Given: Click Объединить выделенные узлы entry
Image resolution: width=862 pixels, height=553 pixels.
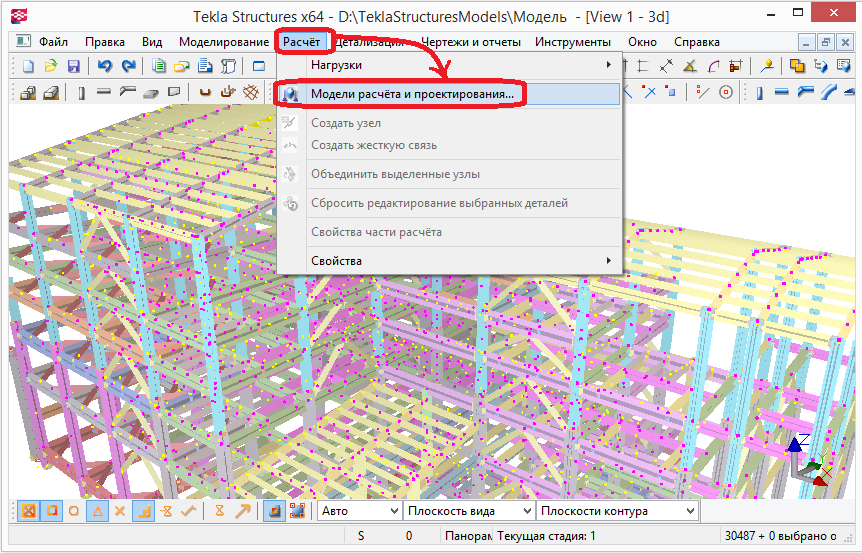Looking at the screenshot, I should pyautogui.click(x=450, y=174).
